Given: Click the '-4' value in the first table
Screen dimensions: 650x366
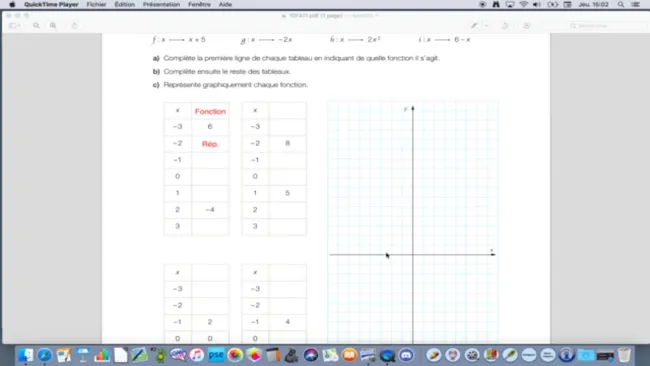Looking at the screenshot, I should tap(210, 210).
